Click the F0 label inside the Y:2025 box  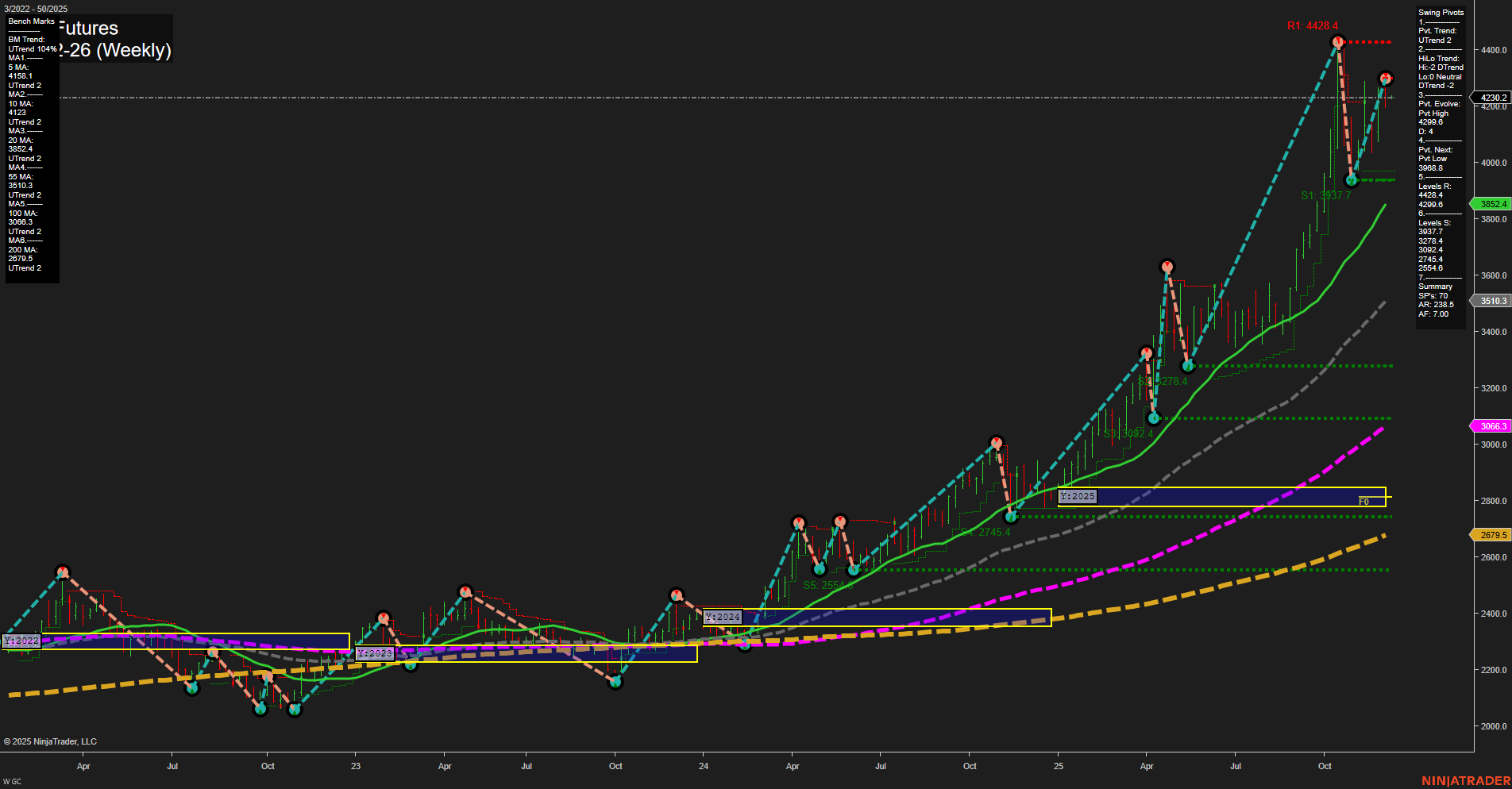pyautogui.click(x=1363, y=500)
